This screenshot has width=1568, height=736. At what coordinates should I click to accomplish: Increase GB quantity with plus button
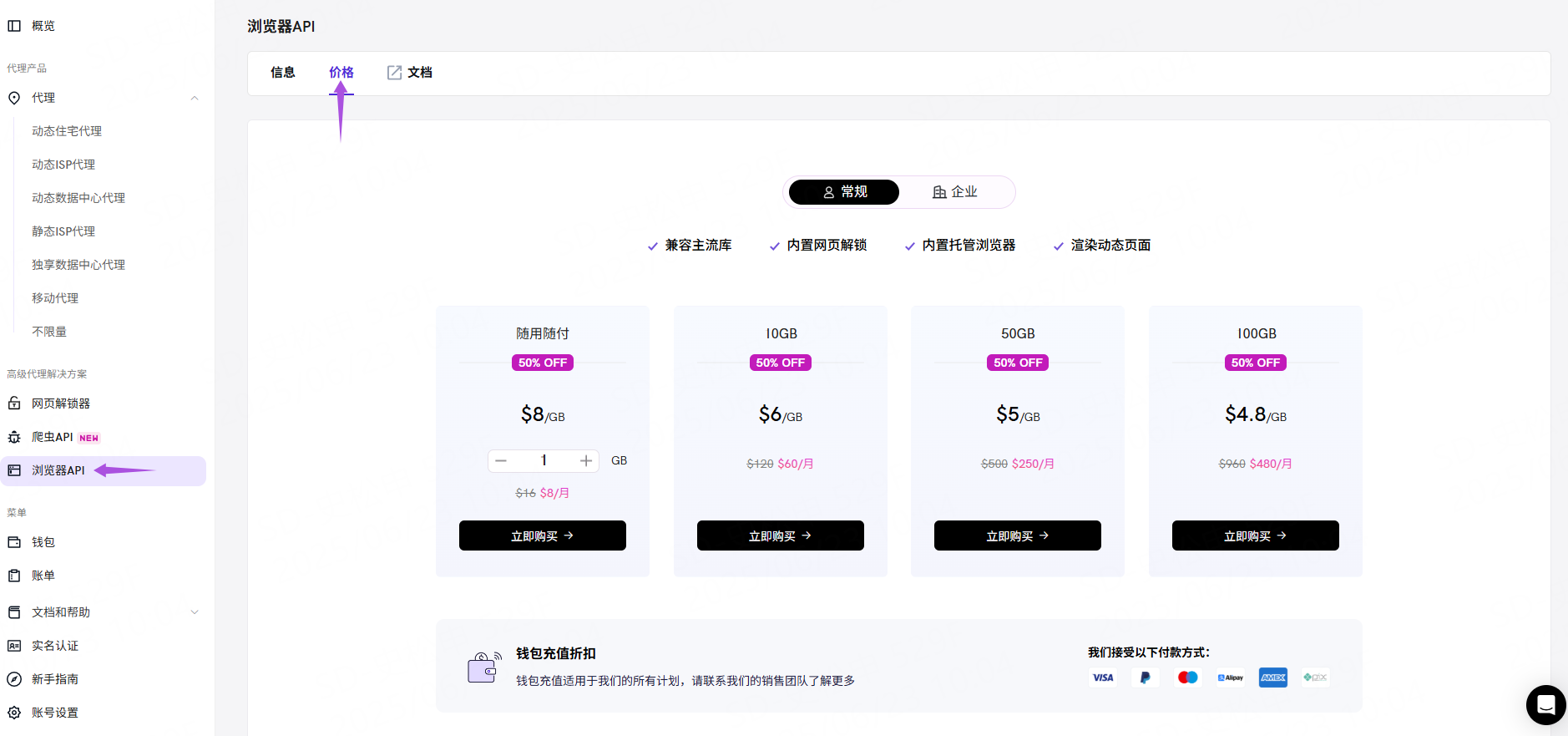click(x=586, y=461)
